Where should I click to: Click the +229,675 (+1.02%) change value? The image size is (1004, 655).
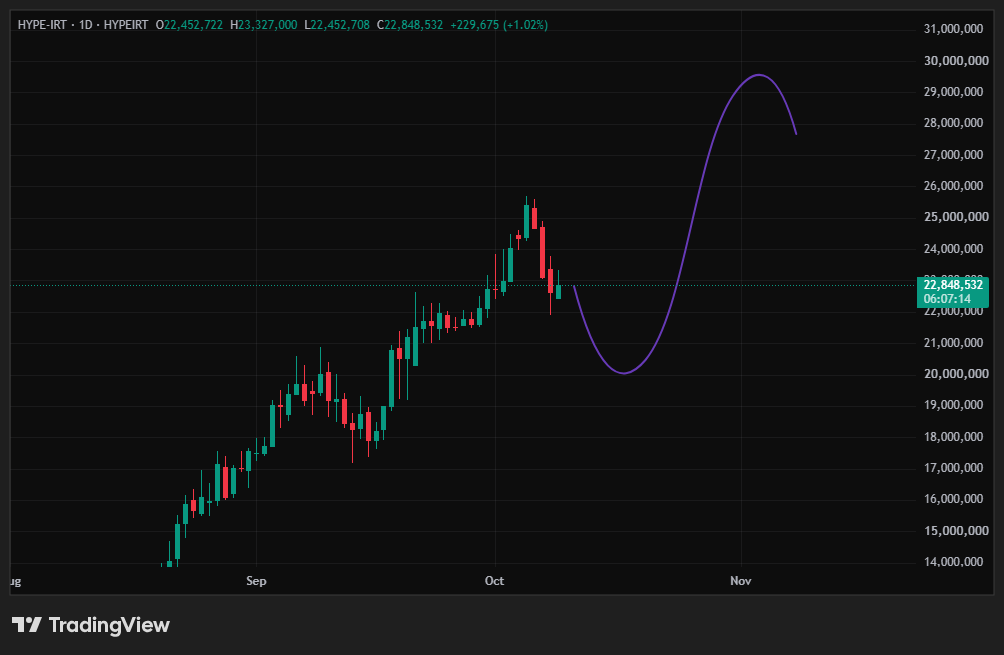pyautogui.click(x=499, y=25)
